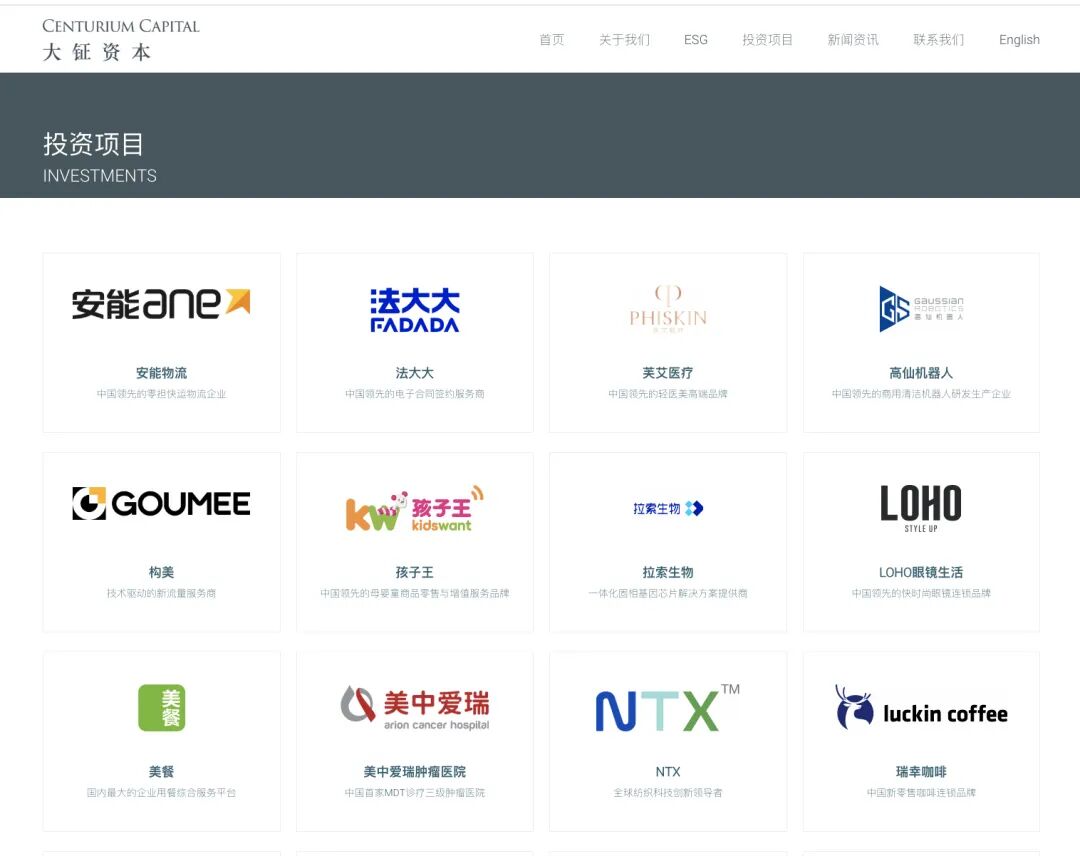Viewport: 1080px width, 856px height.
Task: Click description 中国领先的电子合同签约服务商
Action: (x=415, y=394)
